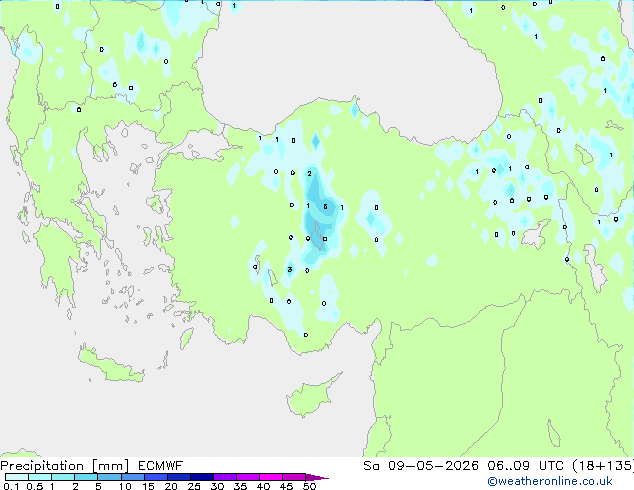Click the '(18+135)' forecast step text
This screenshot has width=634, height=490.
click(x=603, y=466)
